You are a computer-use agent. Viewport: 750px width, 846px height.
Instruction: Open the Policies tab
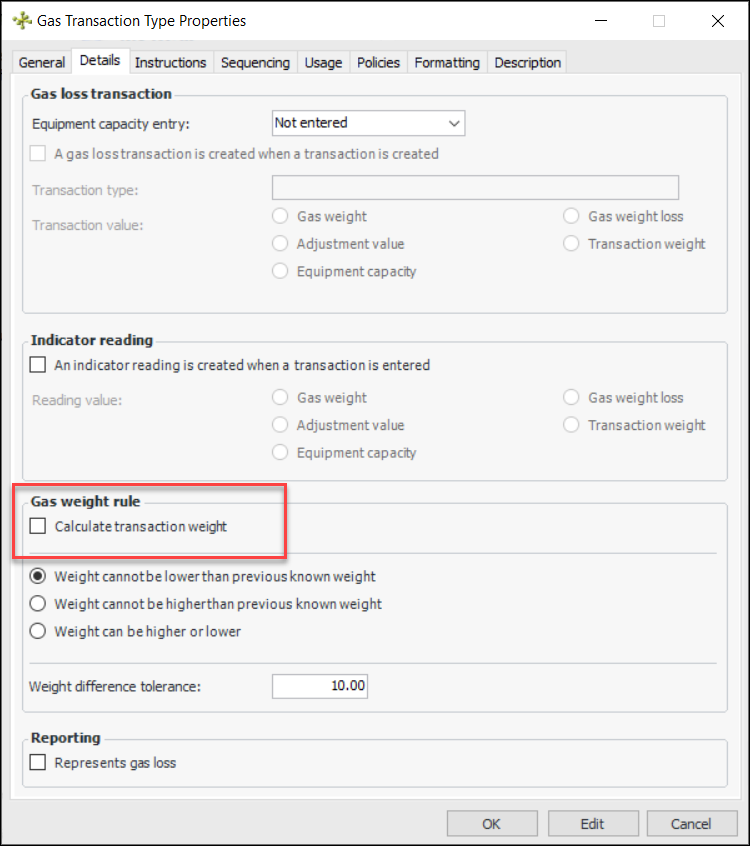coord(378,62)
